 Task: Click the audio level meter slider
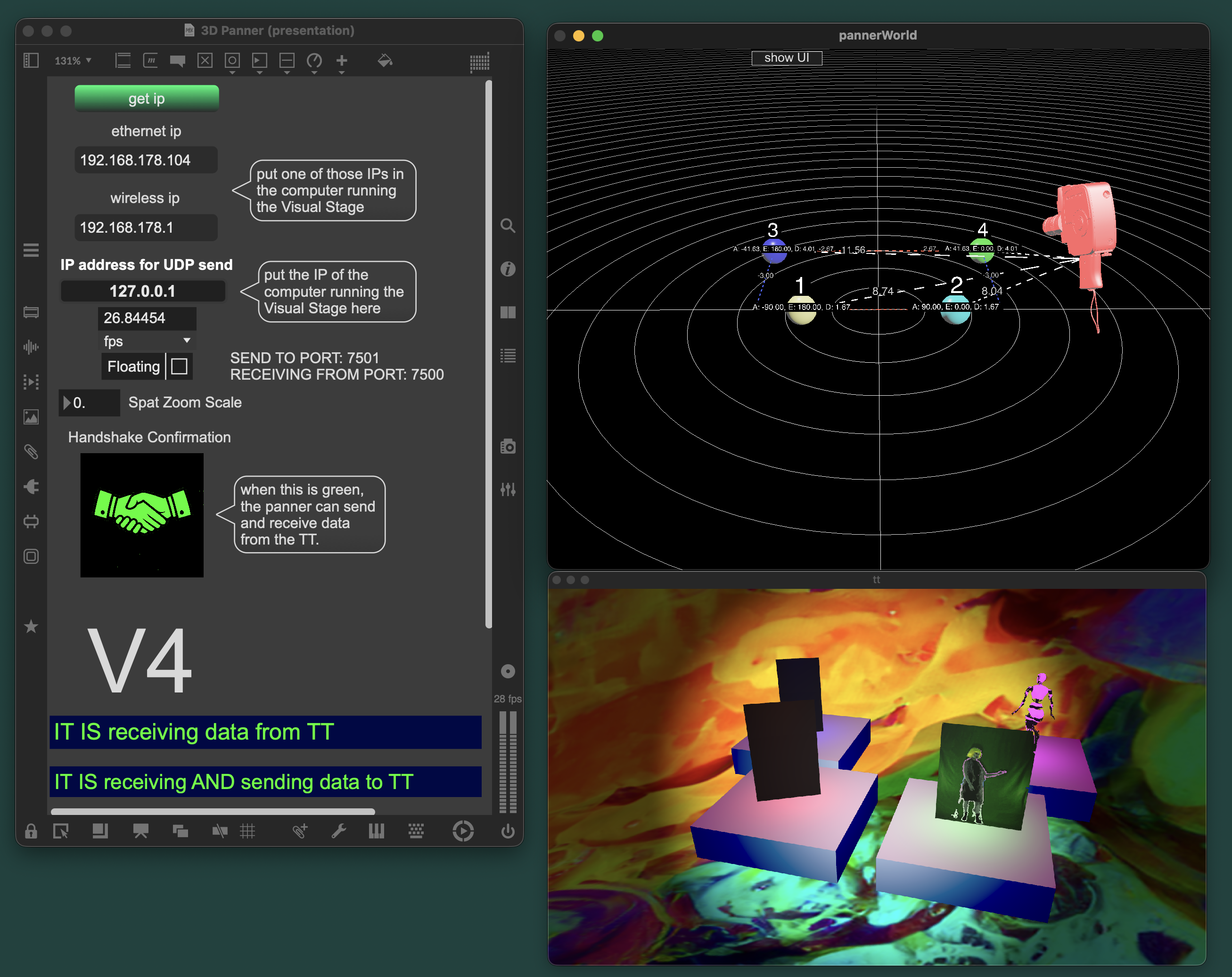[x=508, y=762]
